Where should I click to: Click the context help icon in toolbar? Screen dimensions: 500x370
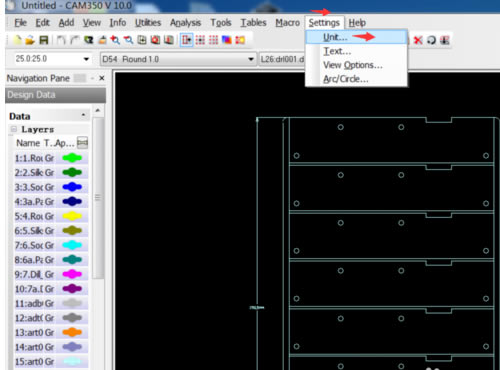click(x=88, y=40)
